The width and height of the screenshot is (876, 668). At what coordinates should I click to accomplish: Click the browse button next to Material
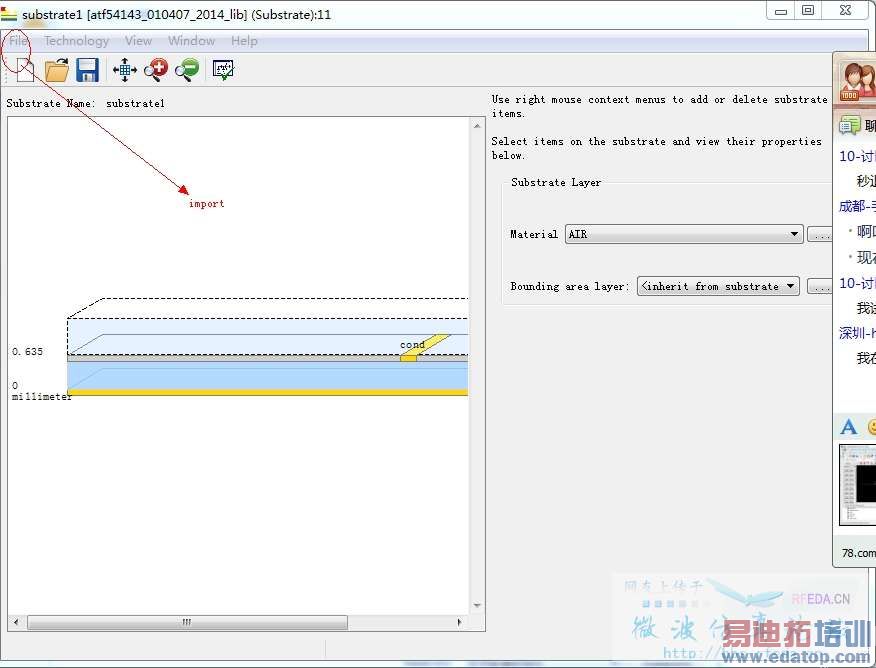pos(820,235)
